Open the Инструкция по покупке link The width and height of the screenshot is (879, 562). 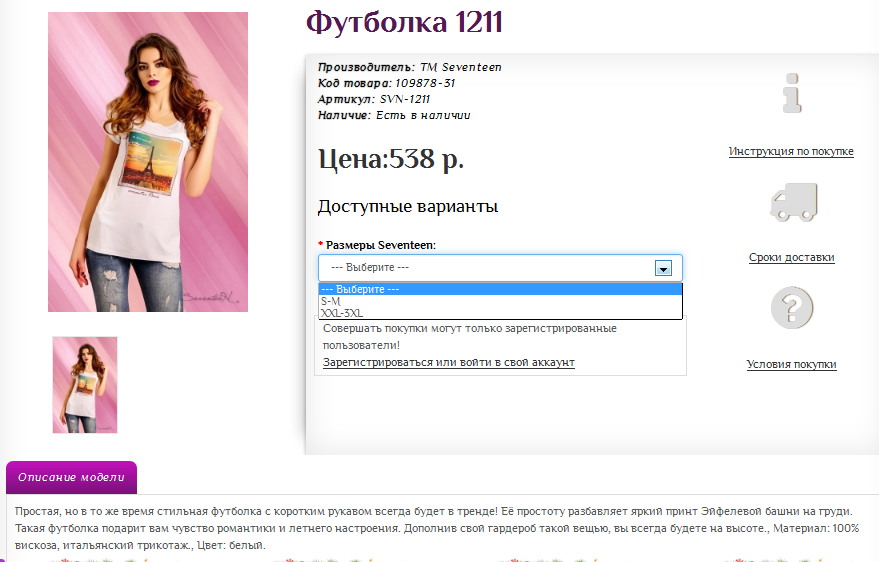(x=791, y=151)
